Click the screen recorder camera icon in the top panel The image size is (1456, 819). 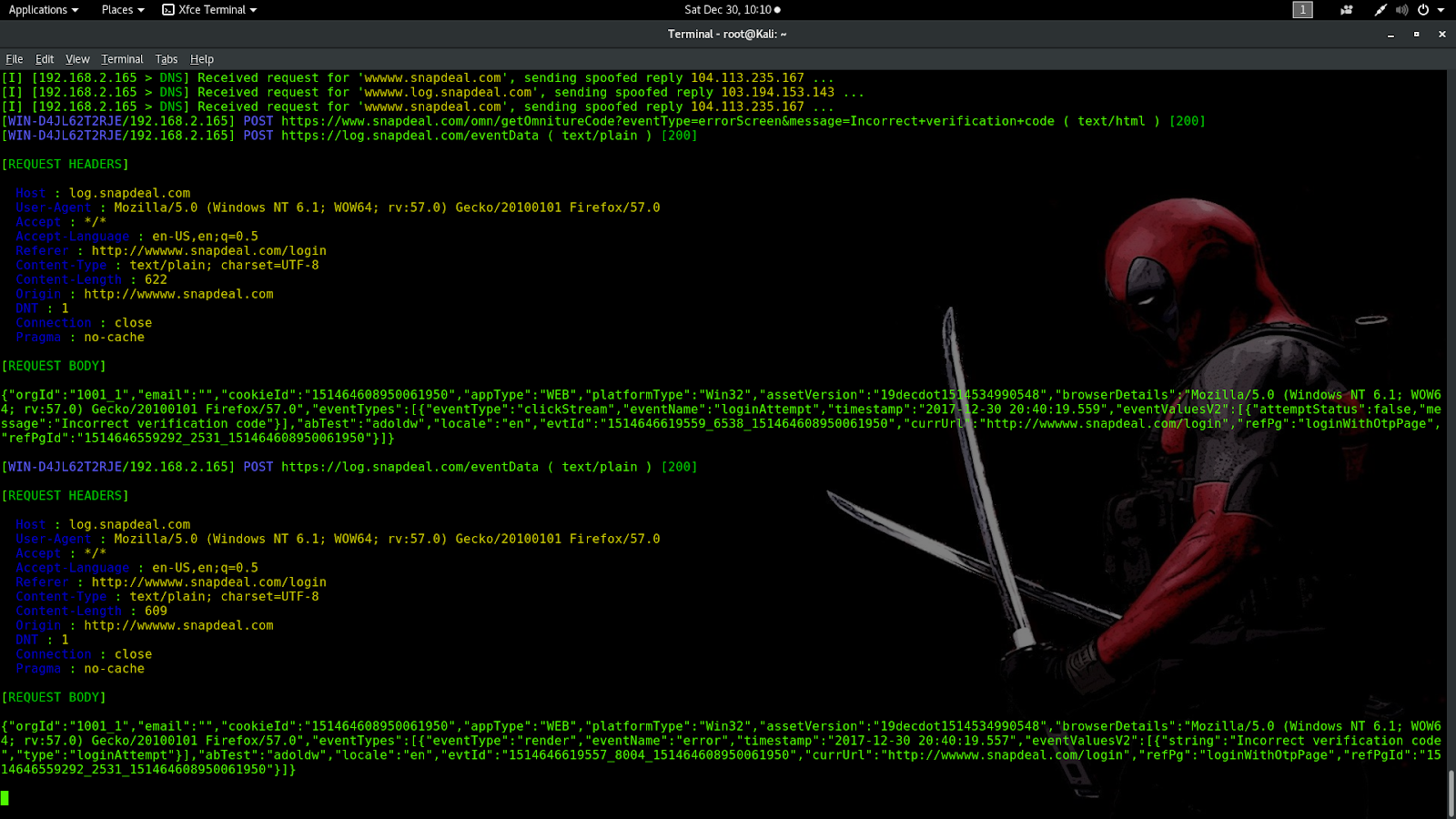1347,10
